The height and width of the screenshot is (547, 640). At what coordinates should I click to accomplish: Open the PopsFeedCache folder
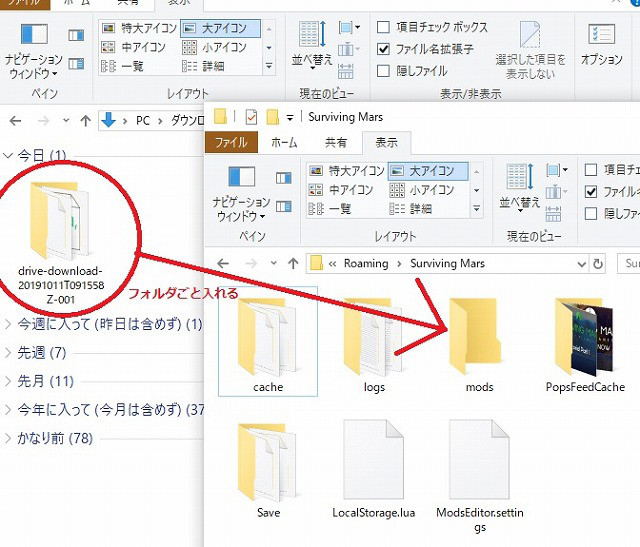pyautogui.click(x=585, y=345)
